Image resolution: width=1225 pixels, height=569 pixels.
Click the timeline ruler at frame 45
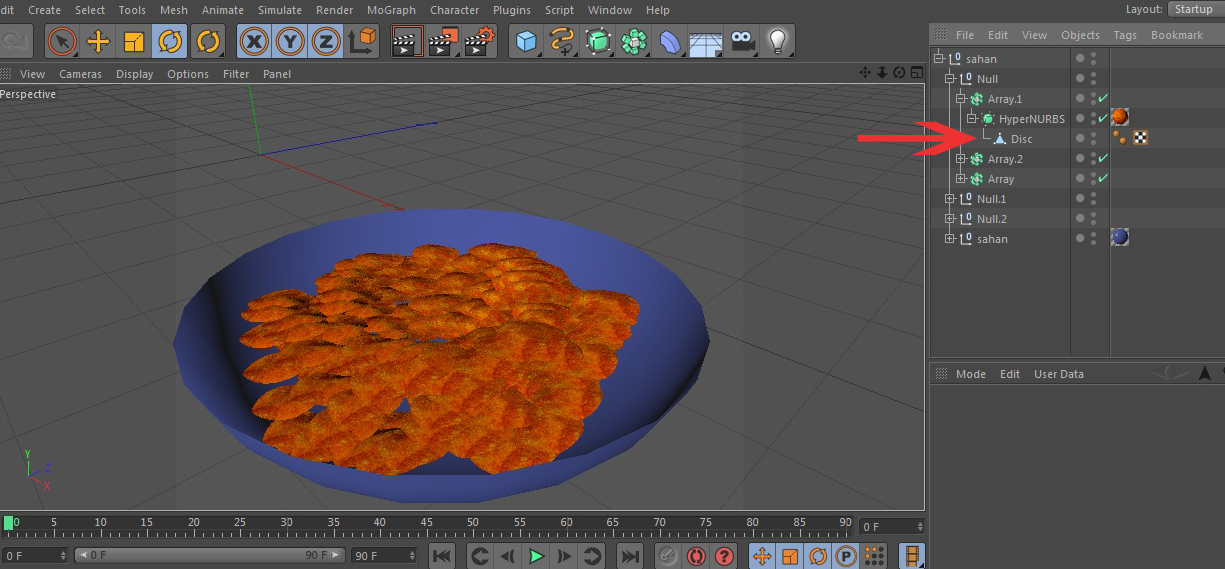coord(427,524)
